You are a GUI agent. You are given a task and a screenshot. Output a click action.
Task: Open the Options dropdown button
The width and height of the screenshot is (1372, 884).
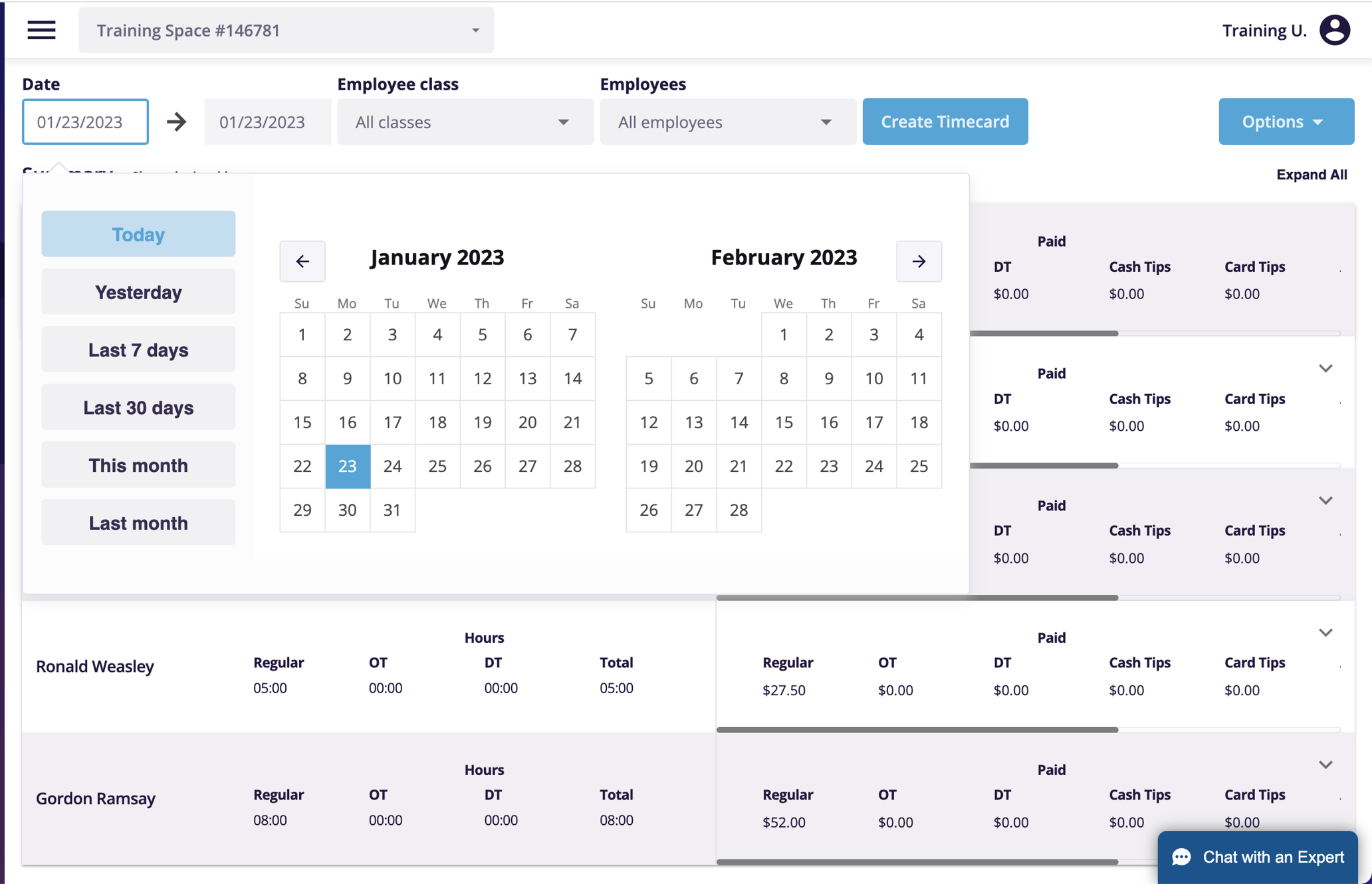[1286, 122]
